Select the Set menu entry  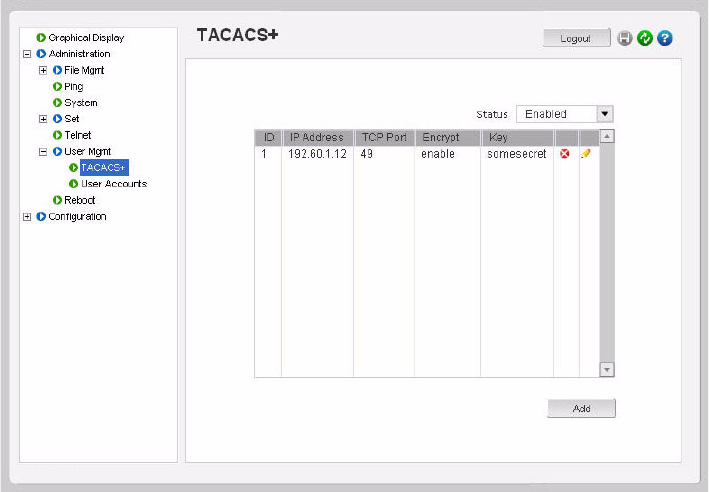pyautogui.click(x=72, y=119)
